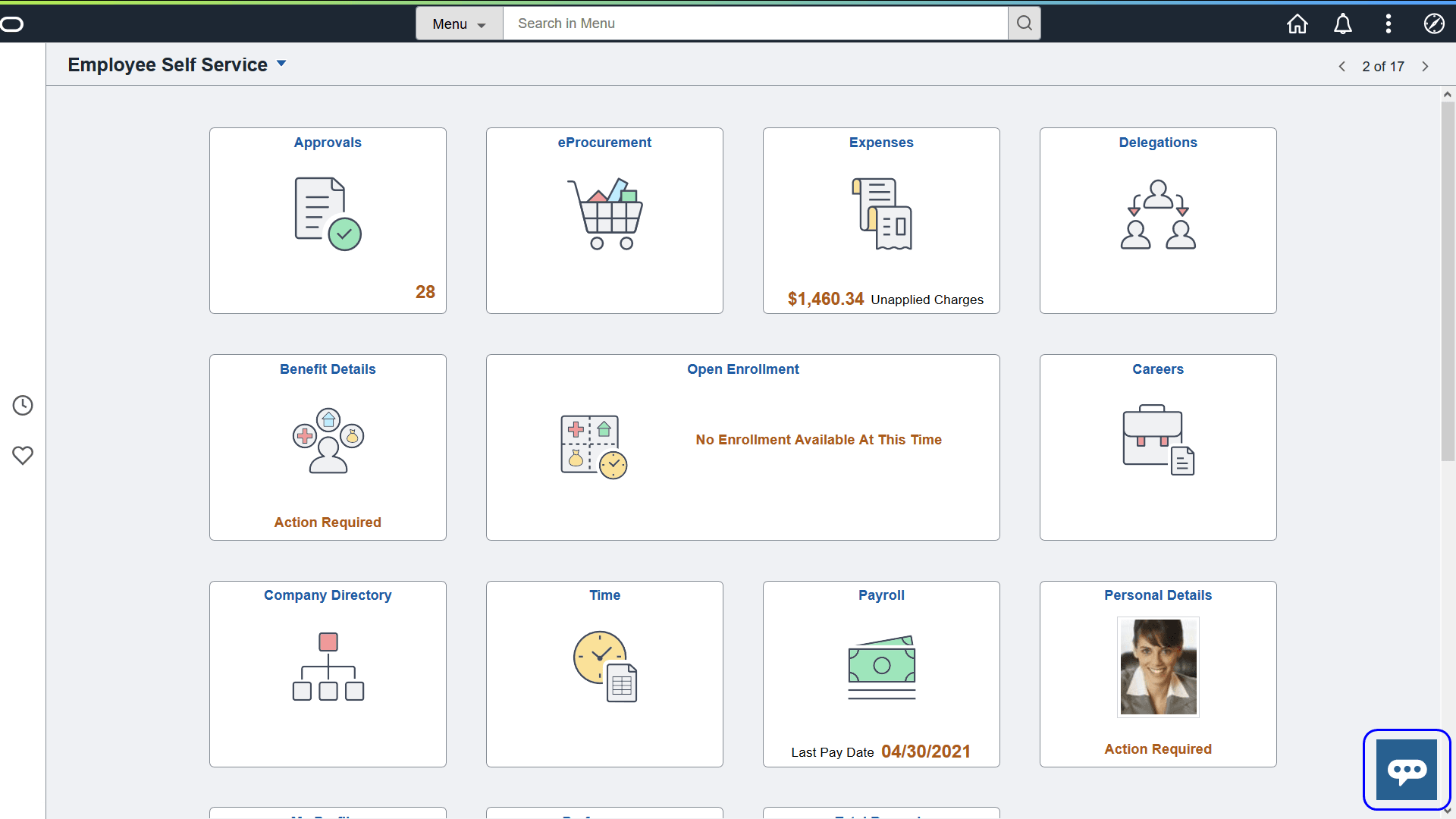Viewport: 1456px width, 819px height.
Task: Expand the Menu dropdown
Action: tap(458, 24)
